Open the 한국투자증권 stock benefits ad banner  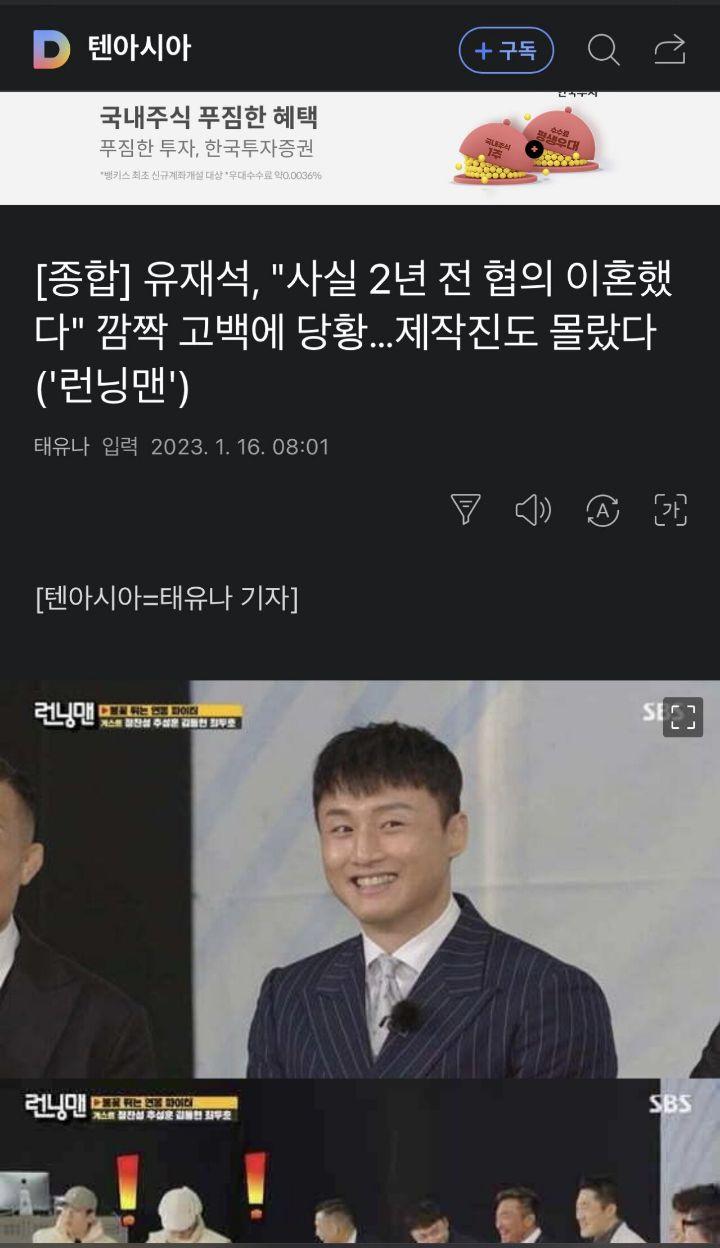[360, 148]
